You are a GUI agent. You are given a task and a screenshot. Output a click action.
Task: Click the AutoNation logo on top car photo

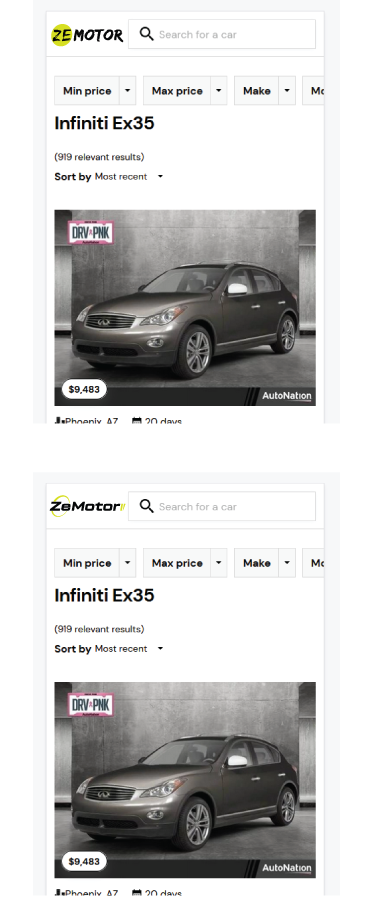(x=286, y=396)
